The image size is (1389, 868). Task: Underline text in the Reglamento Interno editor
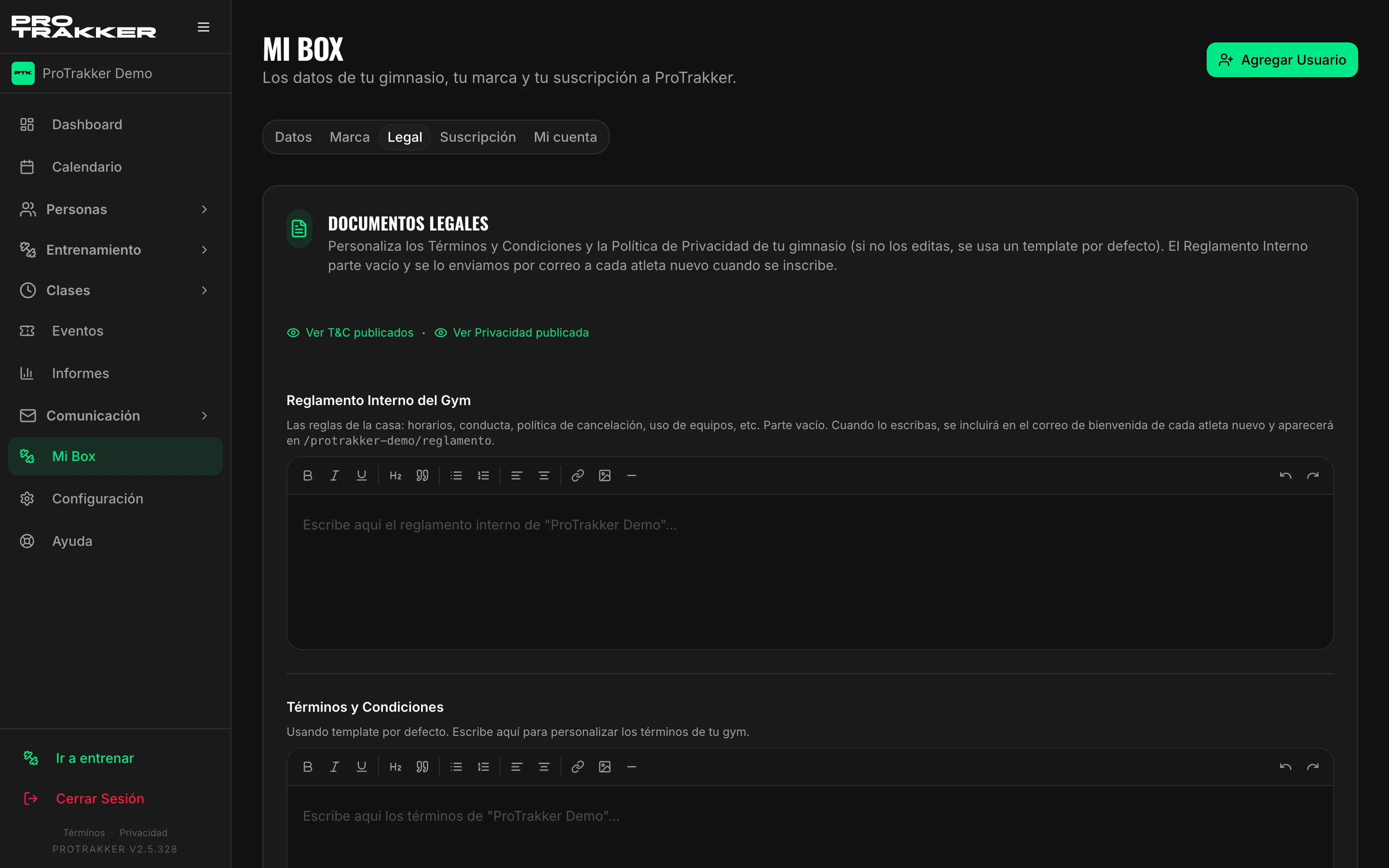[x=362, y=475]
